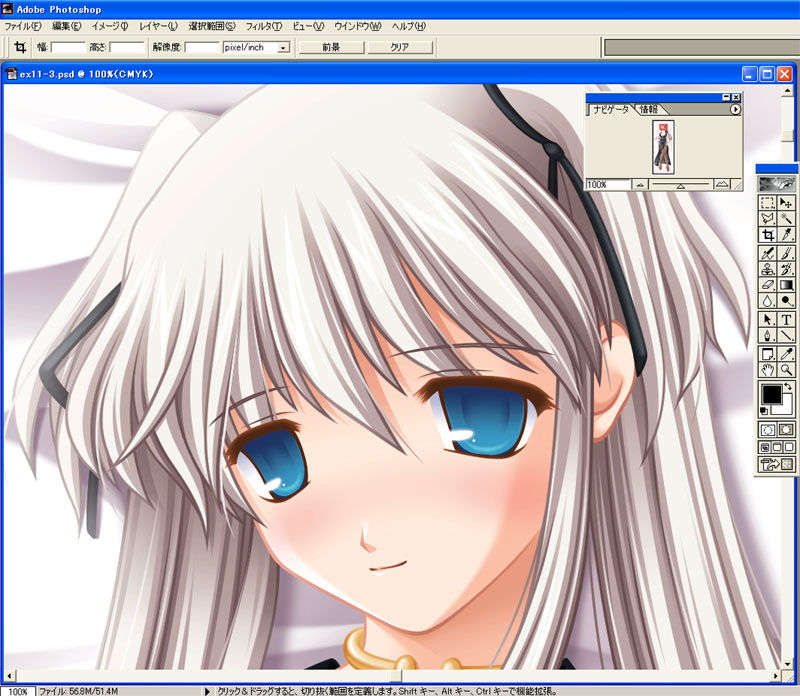Select the Polygonal Lasso tool
The width and height of the screenshot is (800, 696).
tap(767, 219)
